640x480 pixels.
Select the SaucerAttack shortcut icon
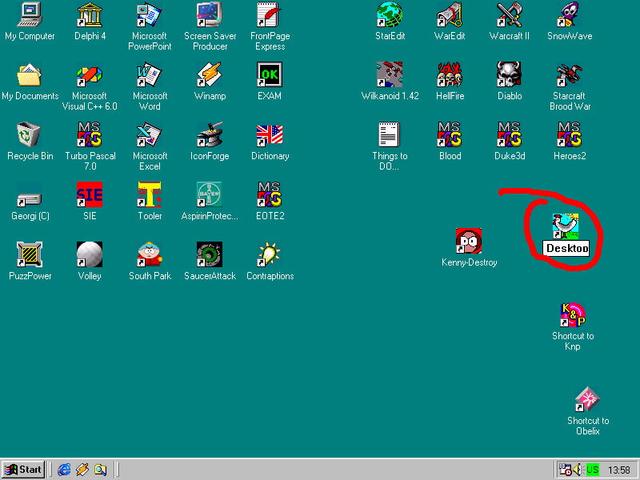[x=209, y=254]
